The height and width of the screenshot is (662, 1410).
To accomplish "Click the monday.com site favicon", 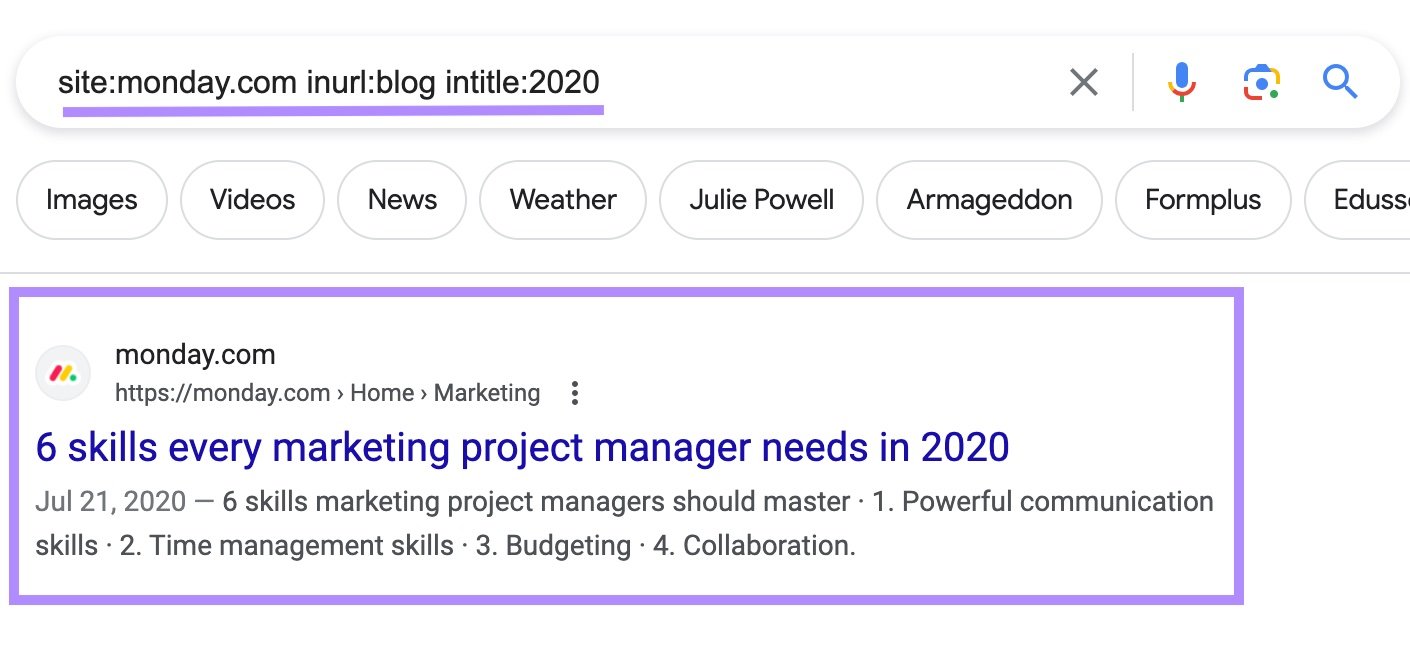I will tap(62, 372).
